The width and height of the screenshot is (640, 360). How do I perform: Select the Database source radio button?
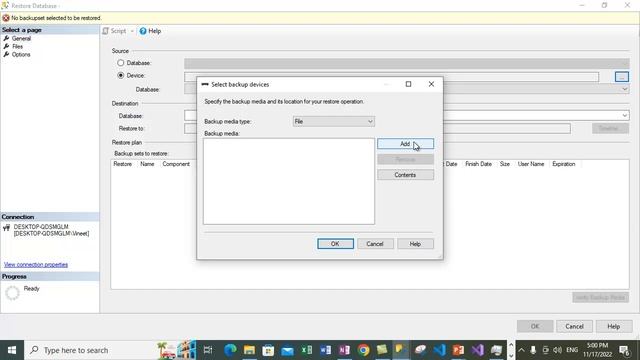coord(120,63)
